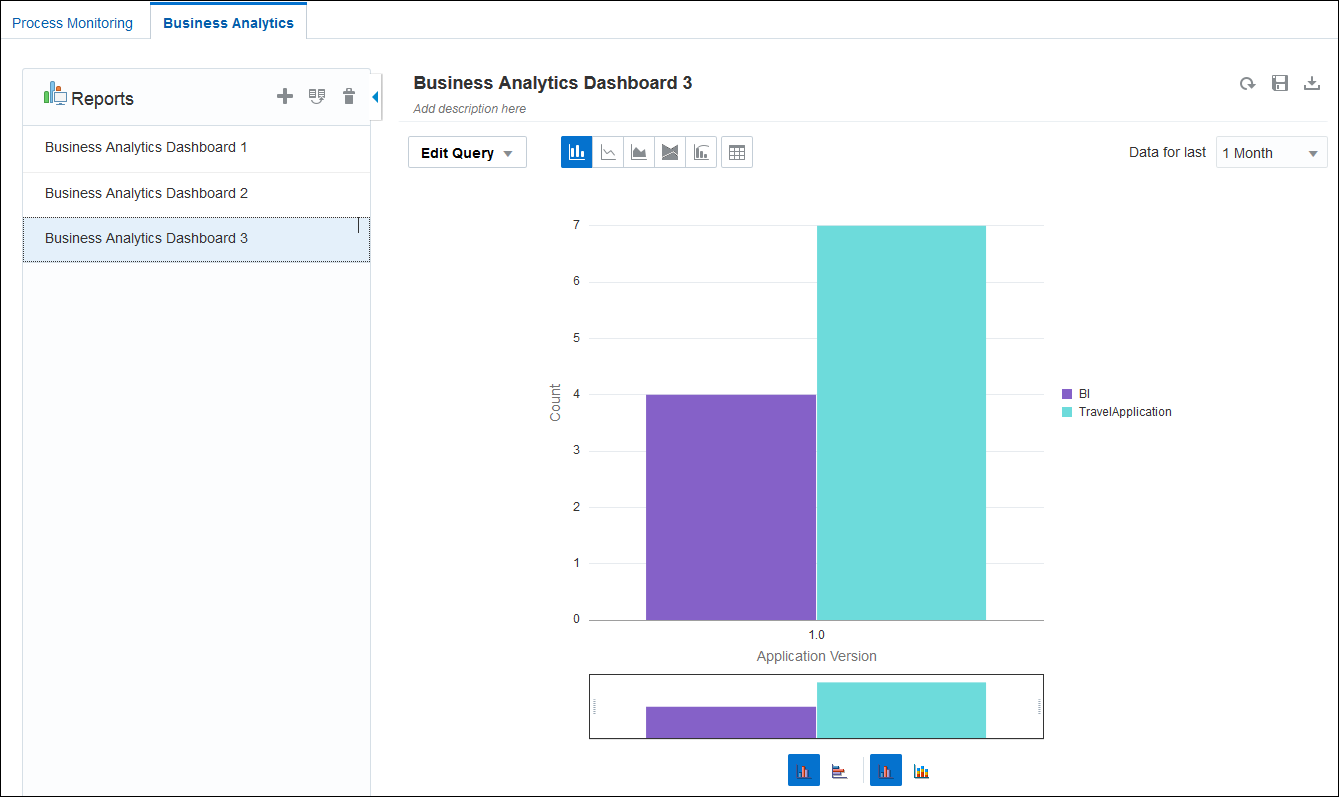
Task: Select the area chart visualization
Action: click(639, 151)
